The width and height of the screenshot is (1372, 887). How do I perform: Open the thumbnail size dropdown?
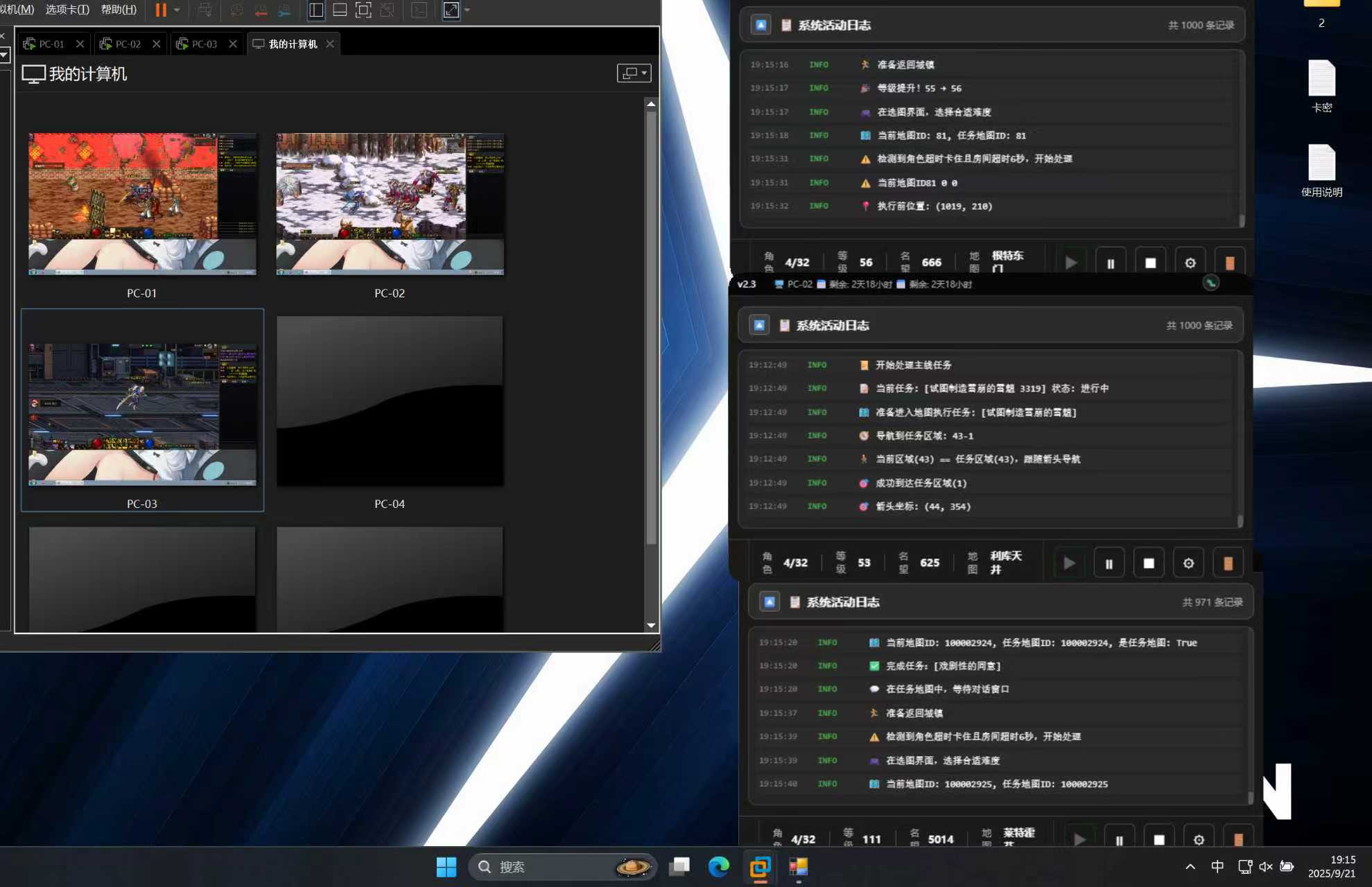(634, 73)
